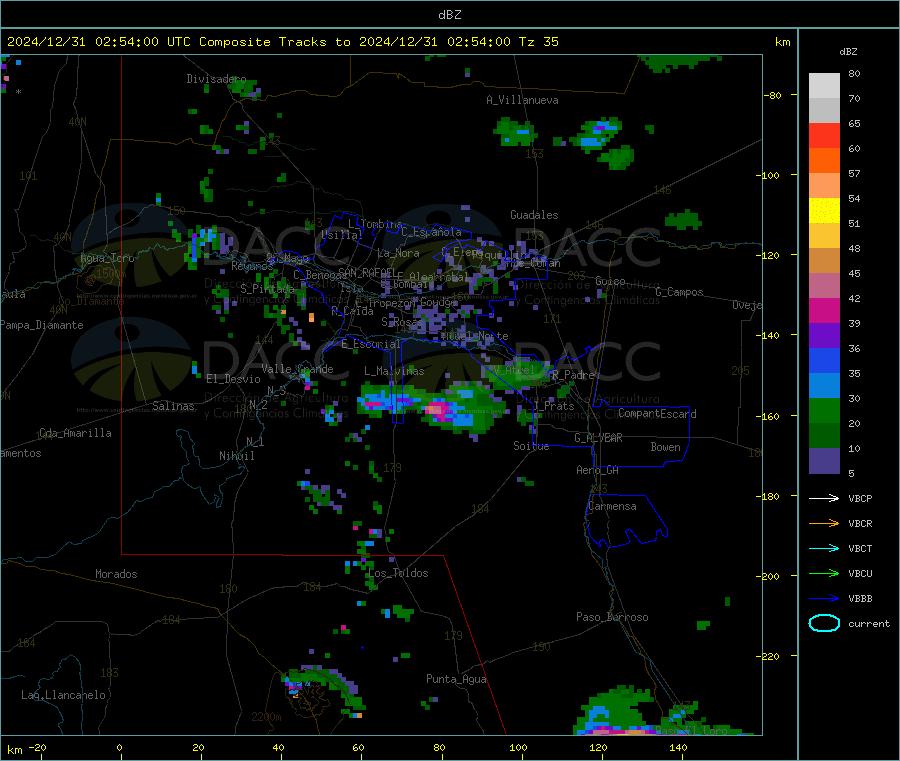Click the 'Carmensa' map label
This screenshot has height=761, width=900.
click(x=612, y=506)
